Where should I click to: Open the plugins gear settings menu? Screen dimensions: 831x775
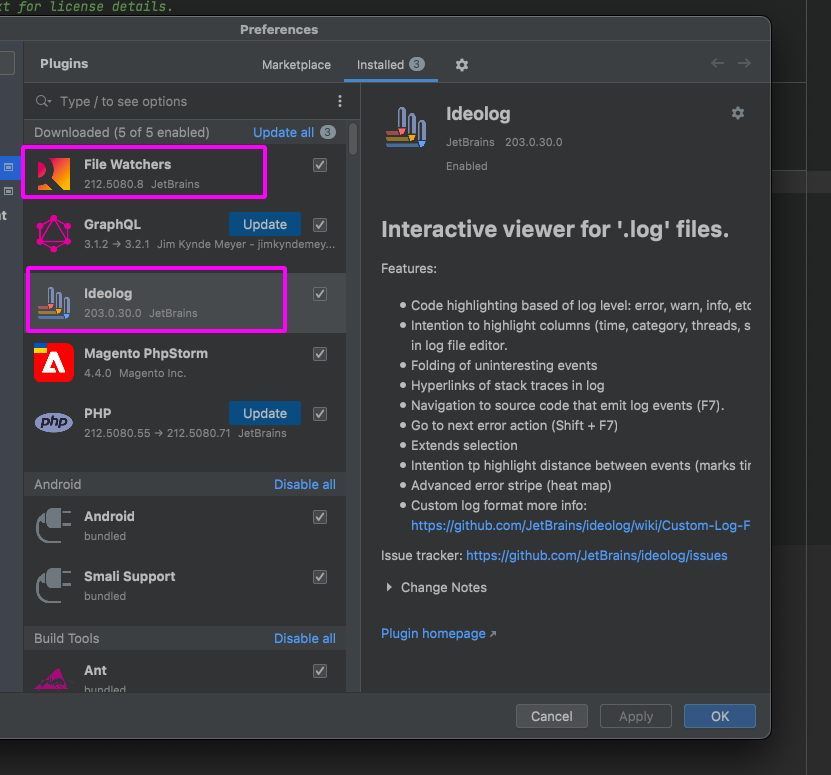462,65
